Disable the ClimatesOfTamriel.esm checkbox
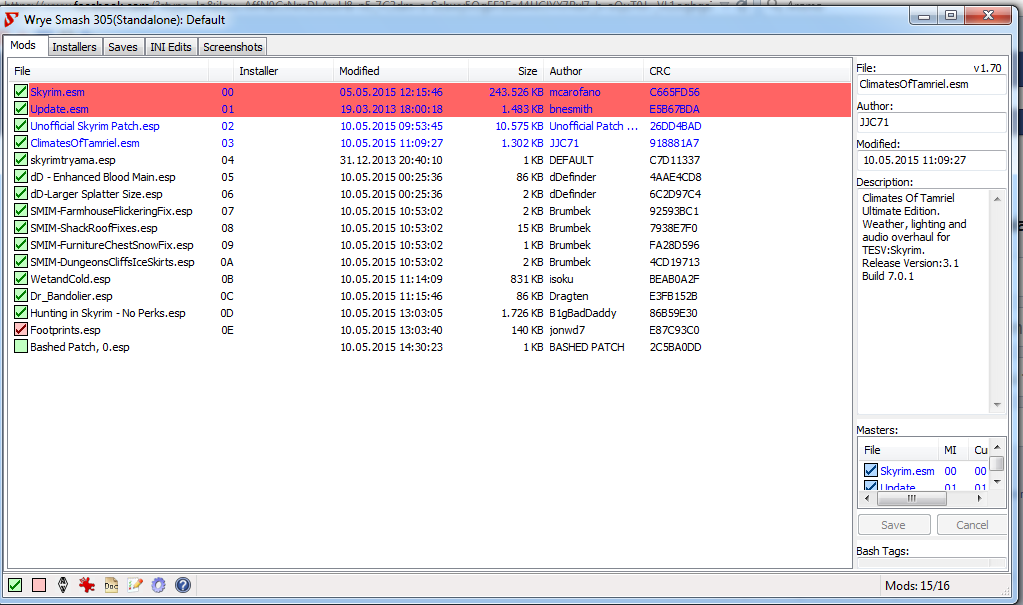 21,142
